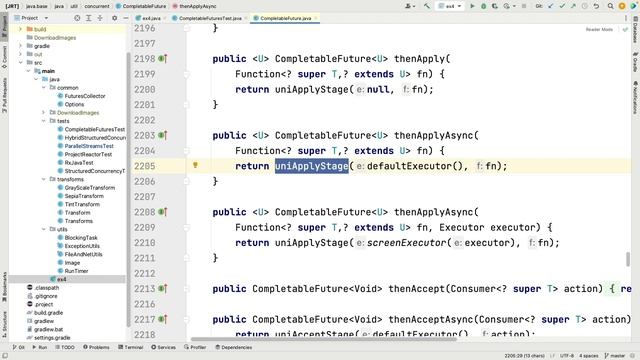The height and width of the screenshot is (360, 640).
Task: Open the profiler run options icon
Action: [x=508, y=6]
